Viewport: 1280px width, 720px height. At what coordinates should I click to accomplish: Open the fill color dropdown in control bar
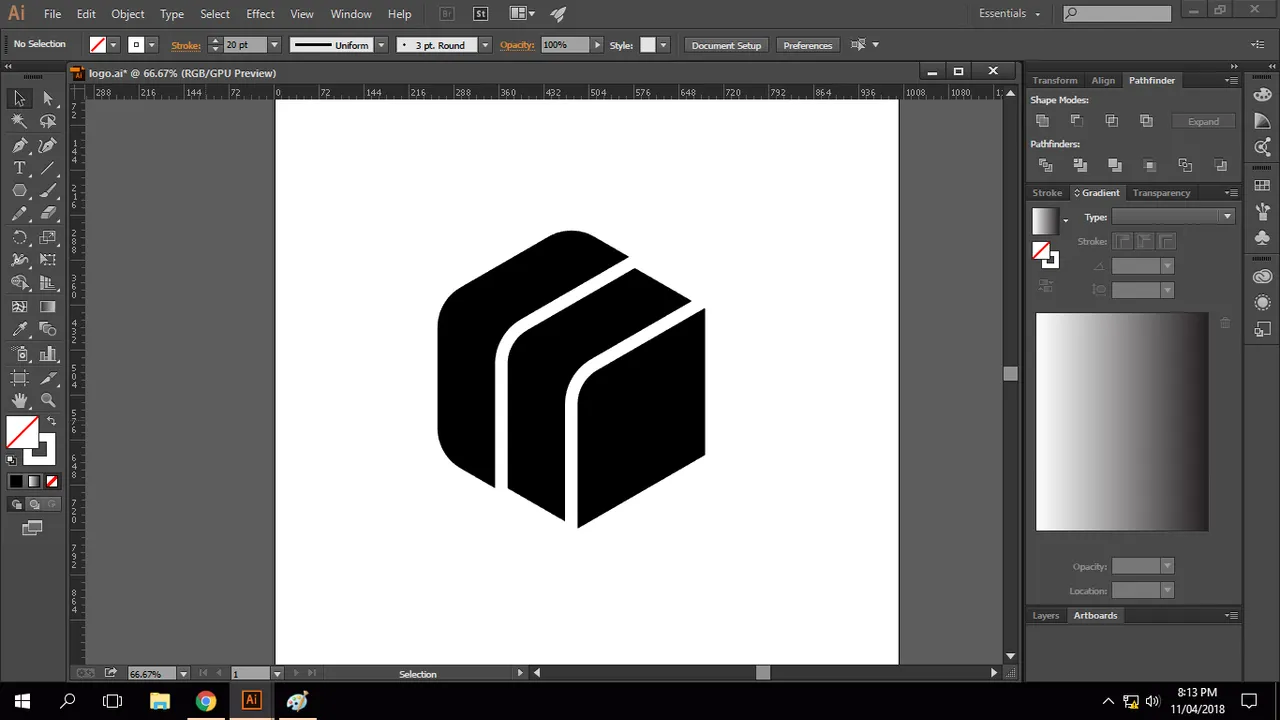(113, 45)
